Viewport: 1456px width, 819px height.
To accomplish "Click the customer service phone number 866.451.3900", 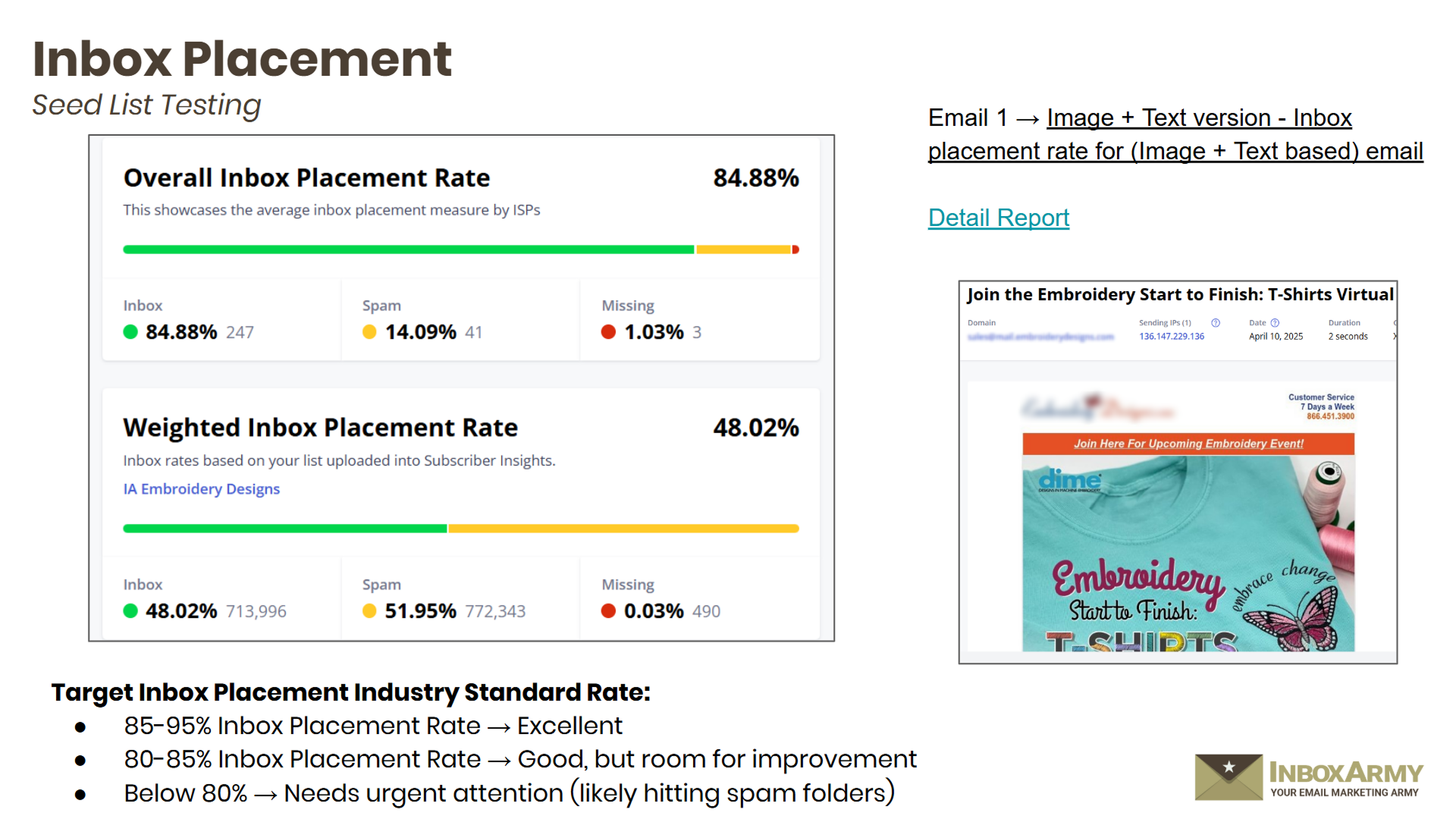I will 1330,416.
